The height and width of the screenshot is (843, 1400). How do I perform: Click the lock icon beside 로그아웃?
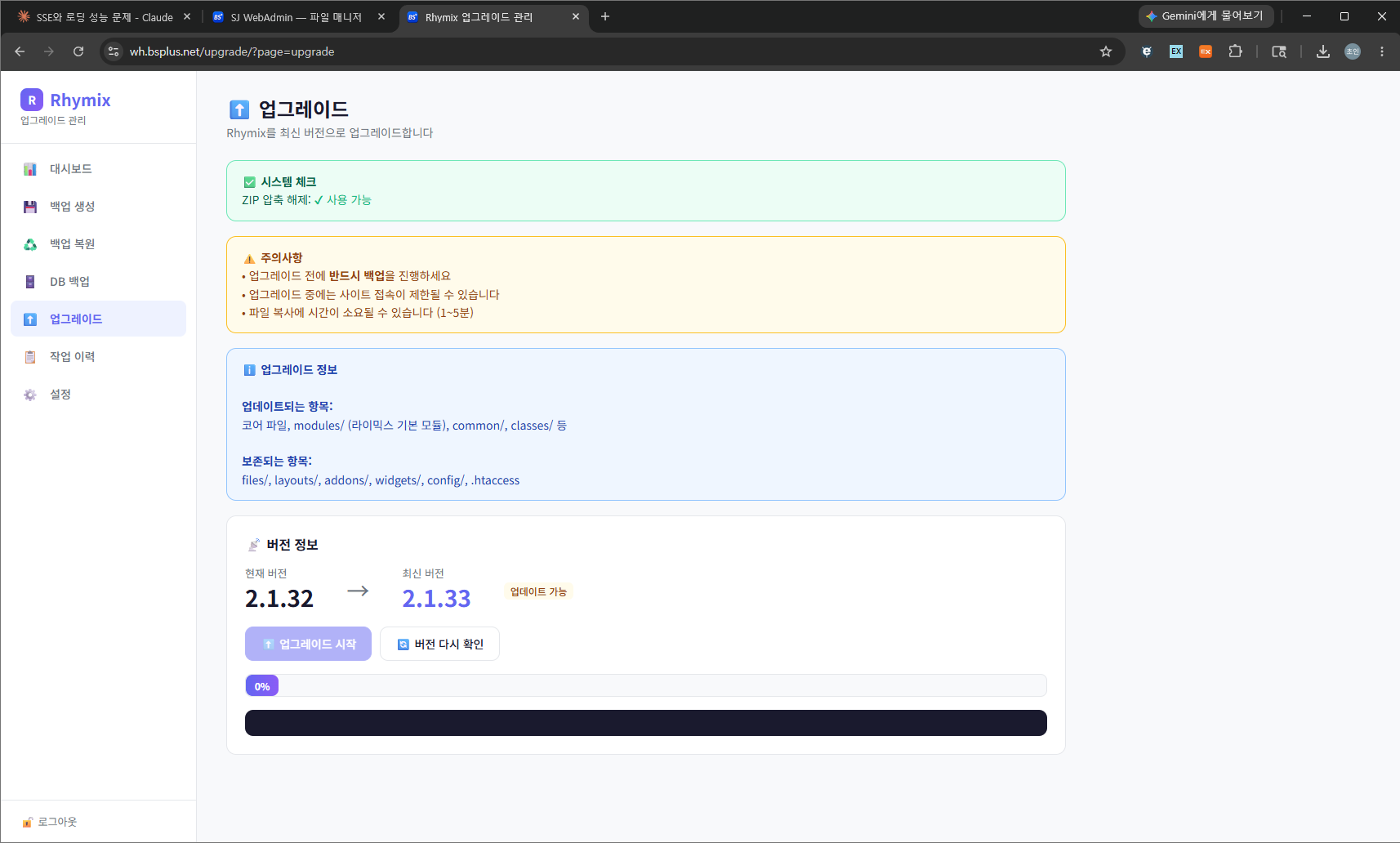28,822
